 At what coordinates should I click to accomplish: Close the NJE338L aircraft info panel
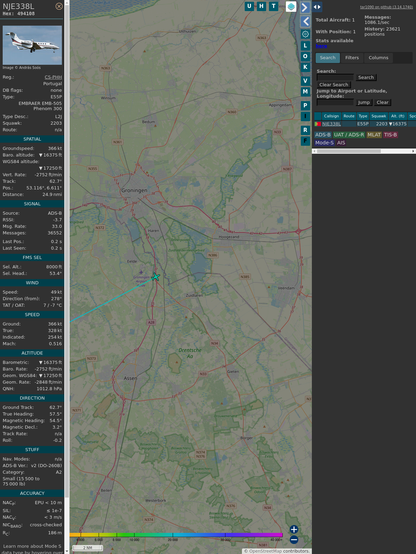click(x=59, y=6)
